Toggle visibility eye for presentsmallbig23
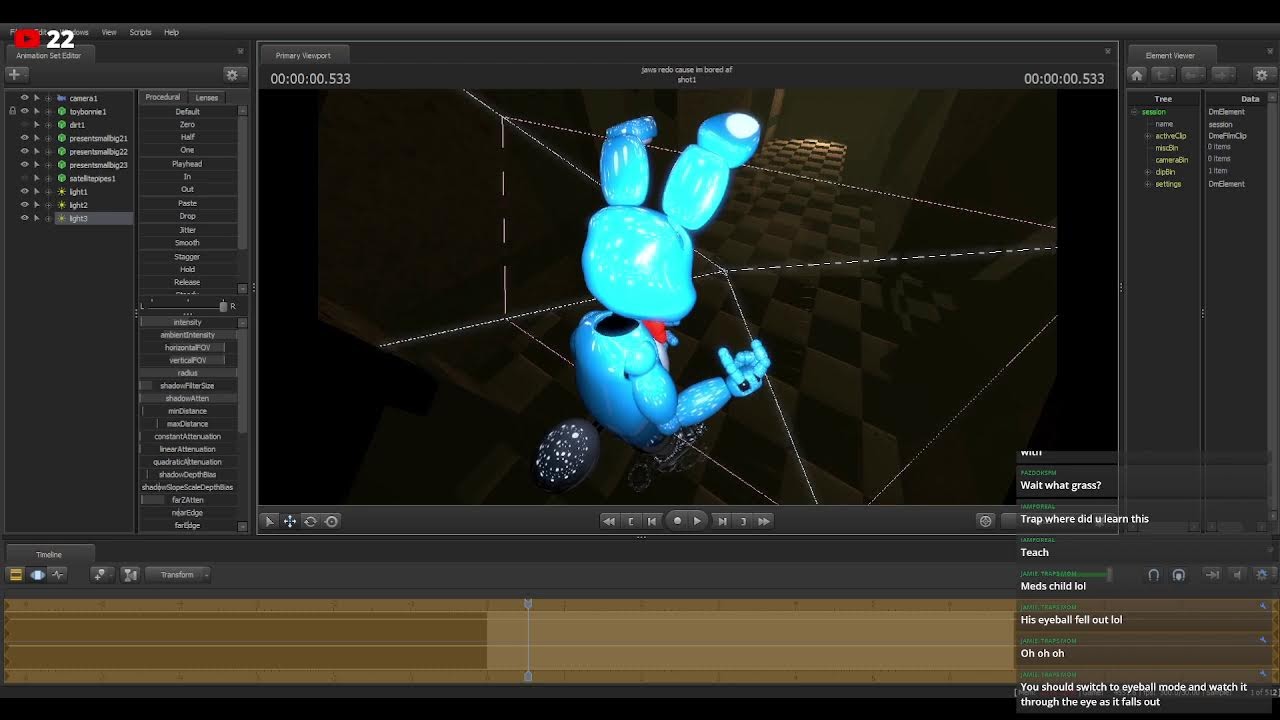The width and height of the screenshot is (1280, 720). pos(25,165)
